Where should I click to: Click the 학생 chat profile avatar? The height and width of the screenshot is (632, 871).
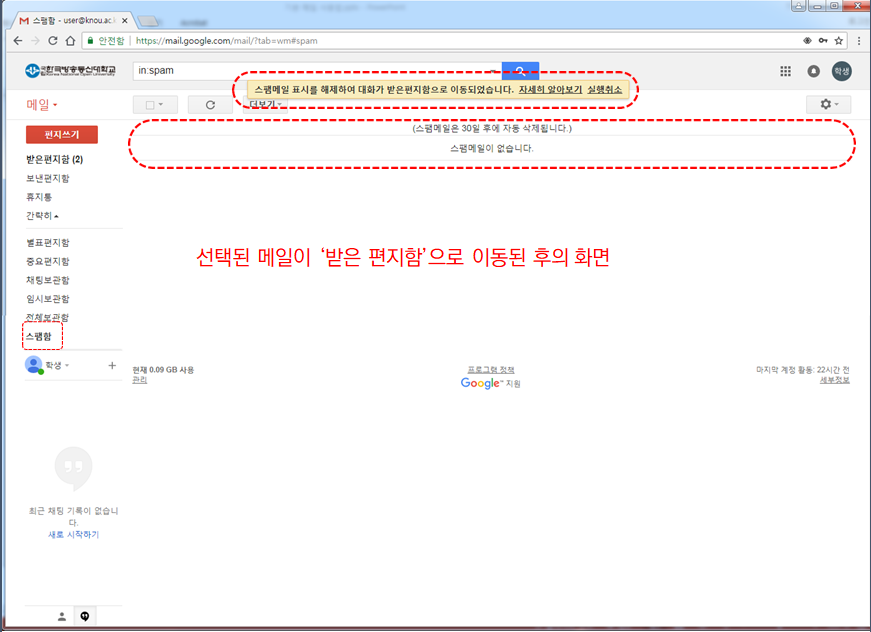tap(34, 365)
